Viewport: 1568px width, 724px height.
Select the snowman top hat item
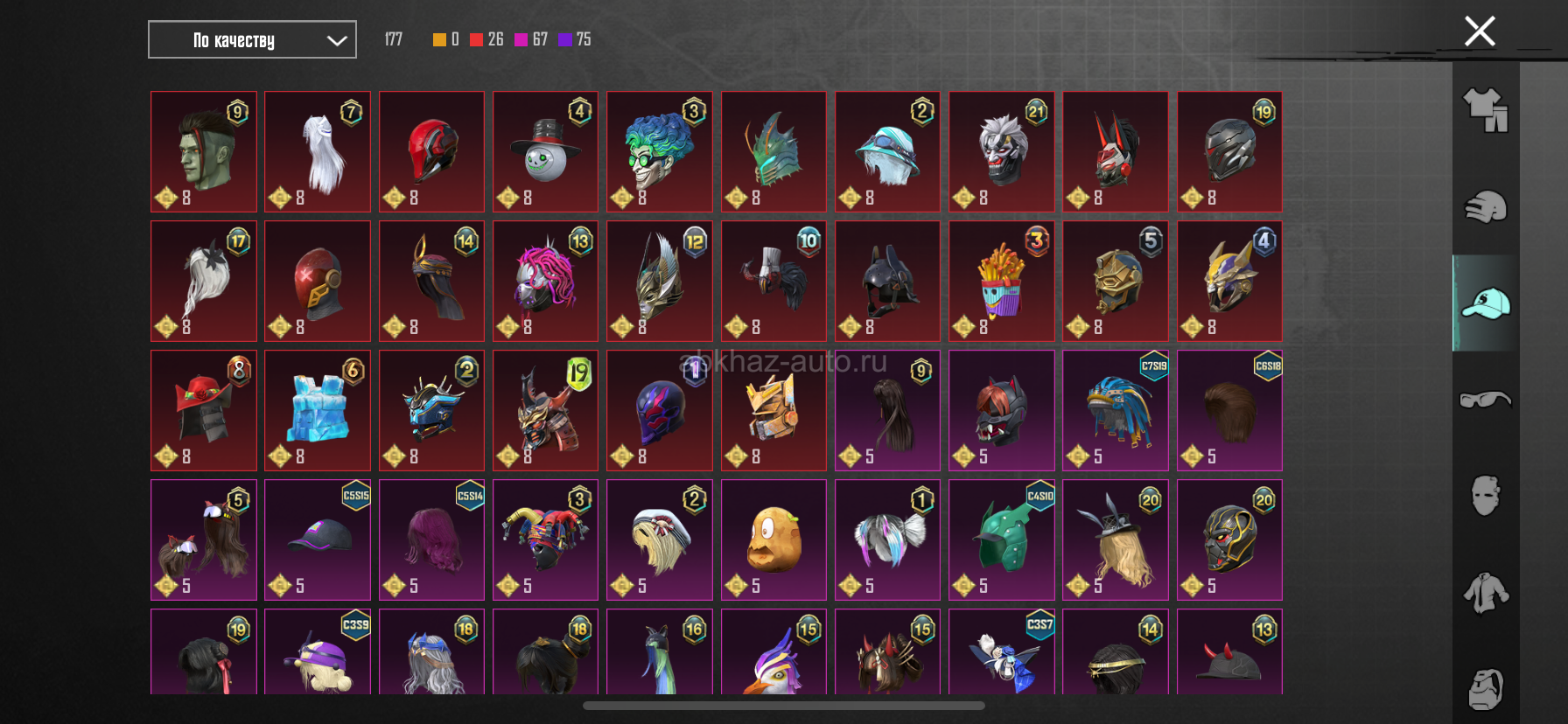point(545,151)
